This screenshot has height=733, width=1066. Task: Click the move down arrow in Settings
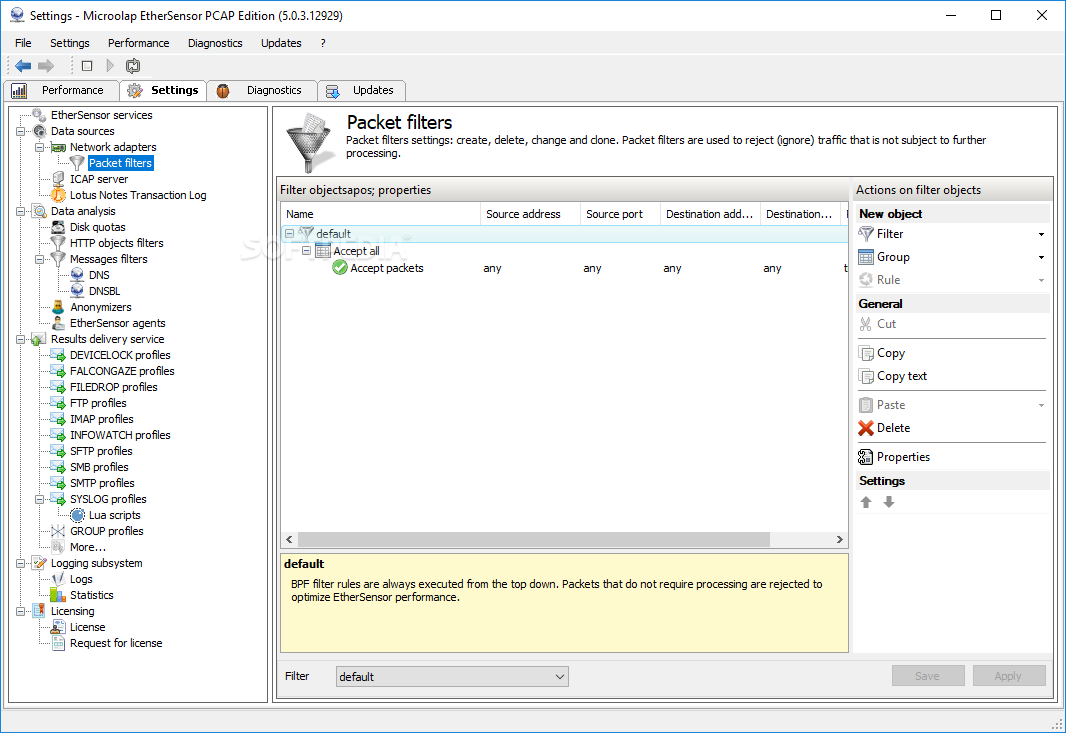889,502
